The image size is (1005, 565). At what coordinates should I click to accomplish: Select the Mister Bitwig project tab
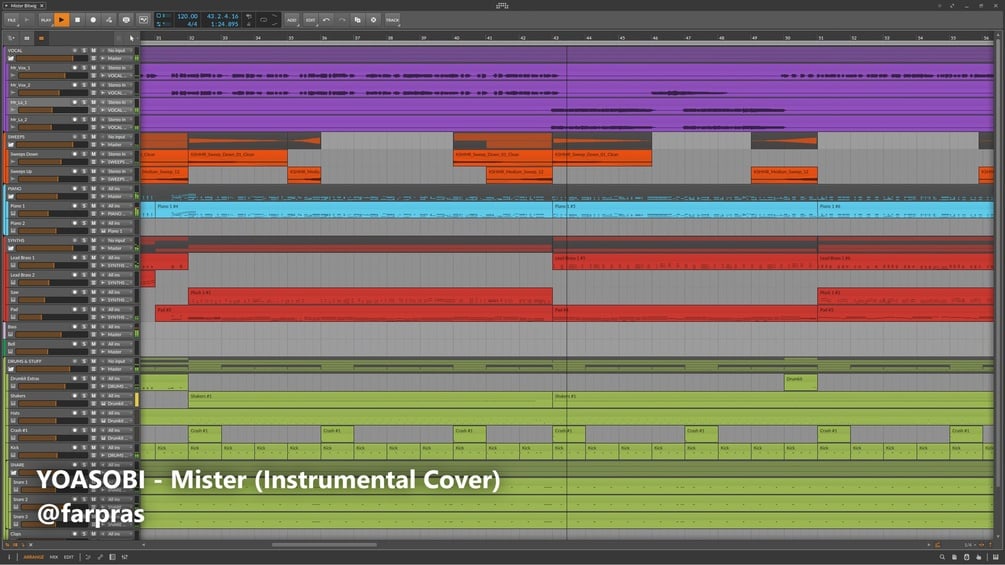(x=24, y=6)
